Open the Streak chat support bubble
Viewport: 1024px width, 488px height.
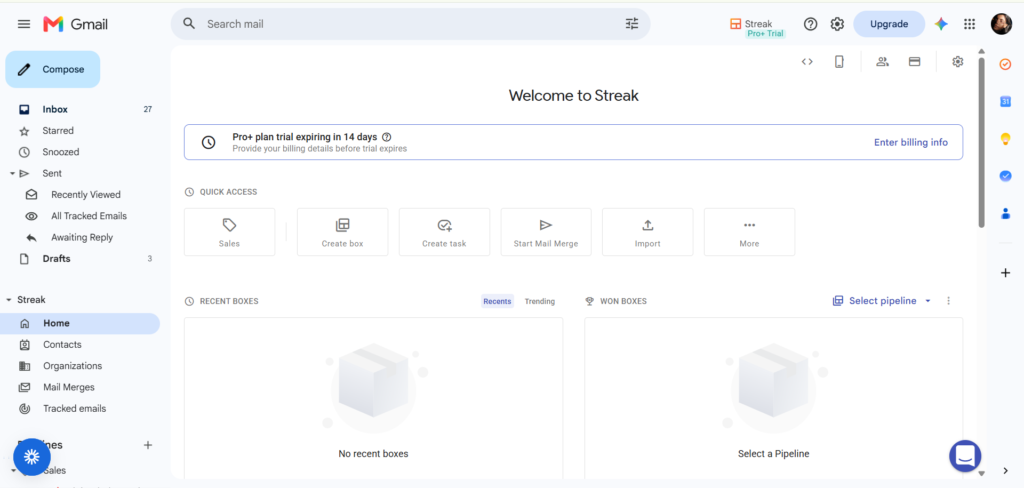coord(965,456)
